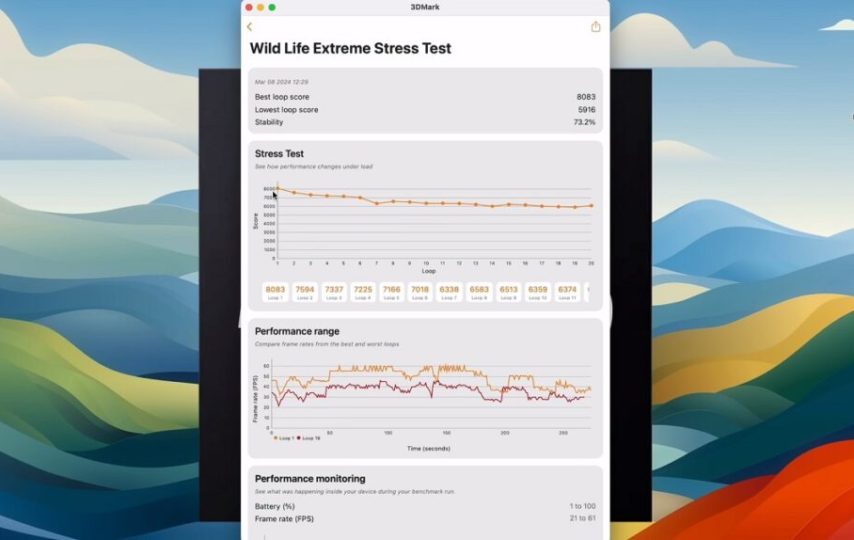Pick the Loop 5 score card 7166

coord(391,291)
